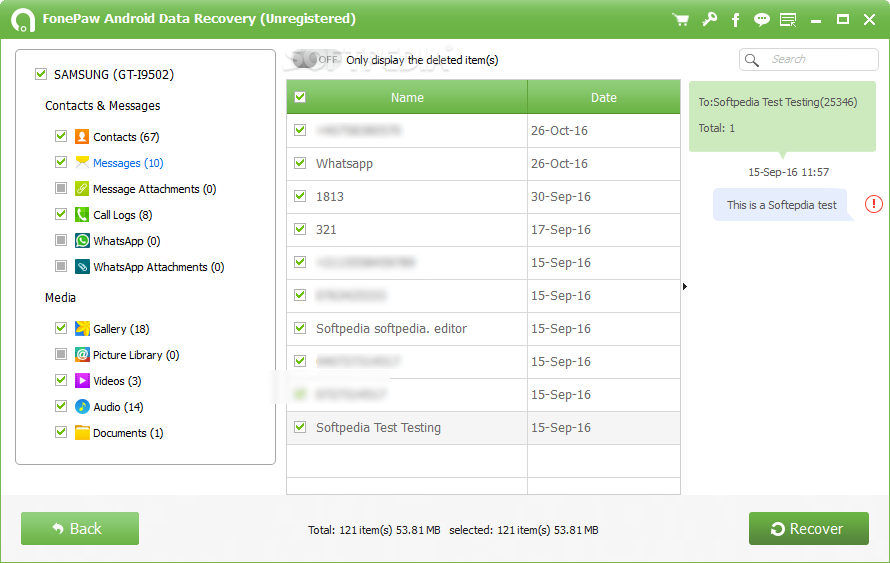Click the WhatsApp category icon
This screenshot has width=890, height=563.
[x=82, y=241]
